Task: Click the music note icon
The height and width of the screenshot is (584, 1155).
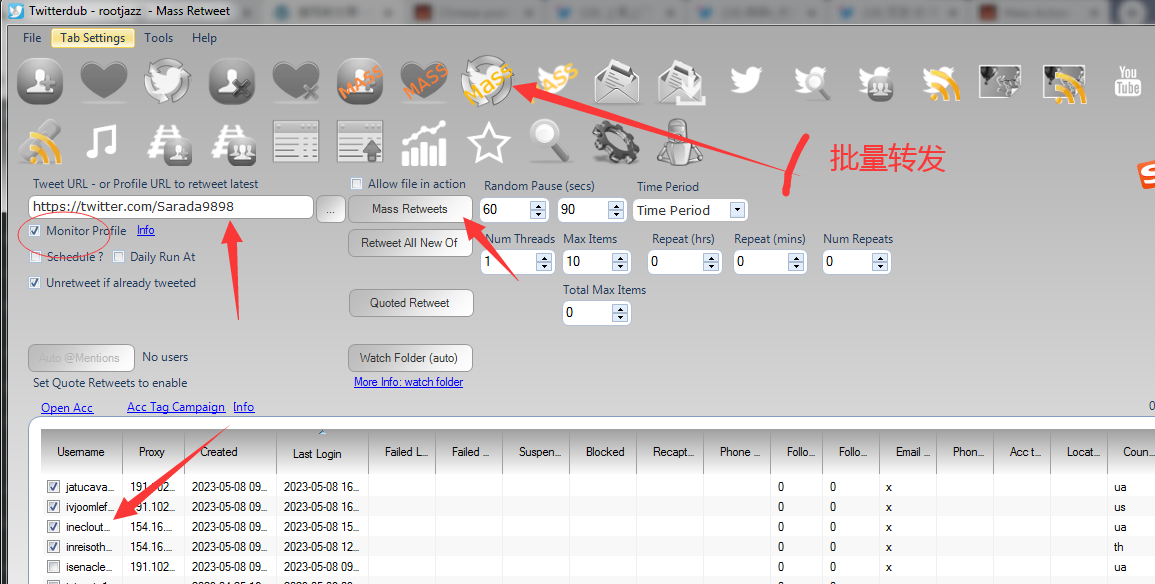Action: coord(102,143)
